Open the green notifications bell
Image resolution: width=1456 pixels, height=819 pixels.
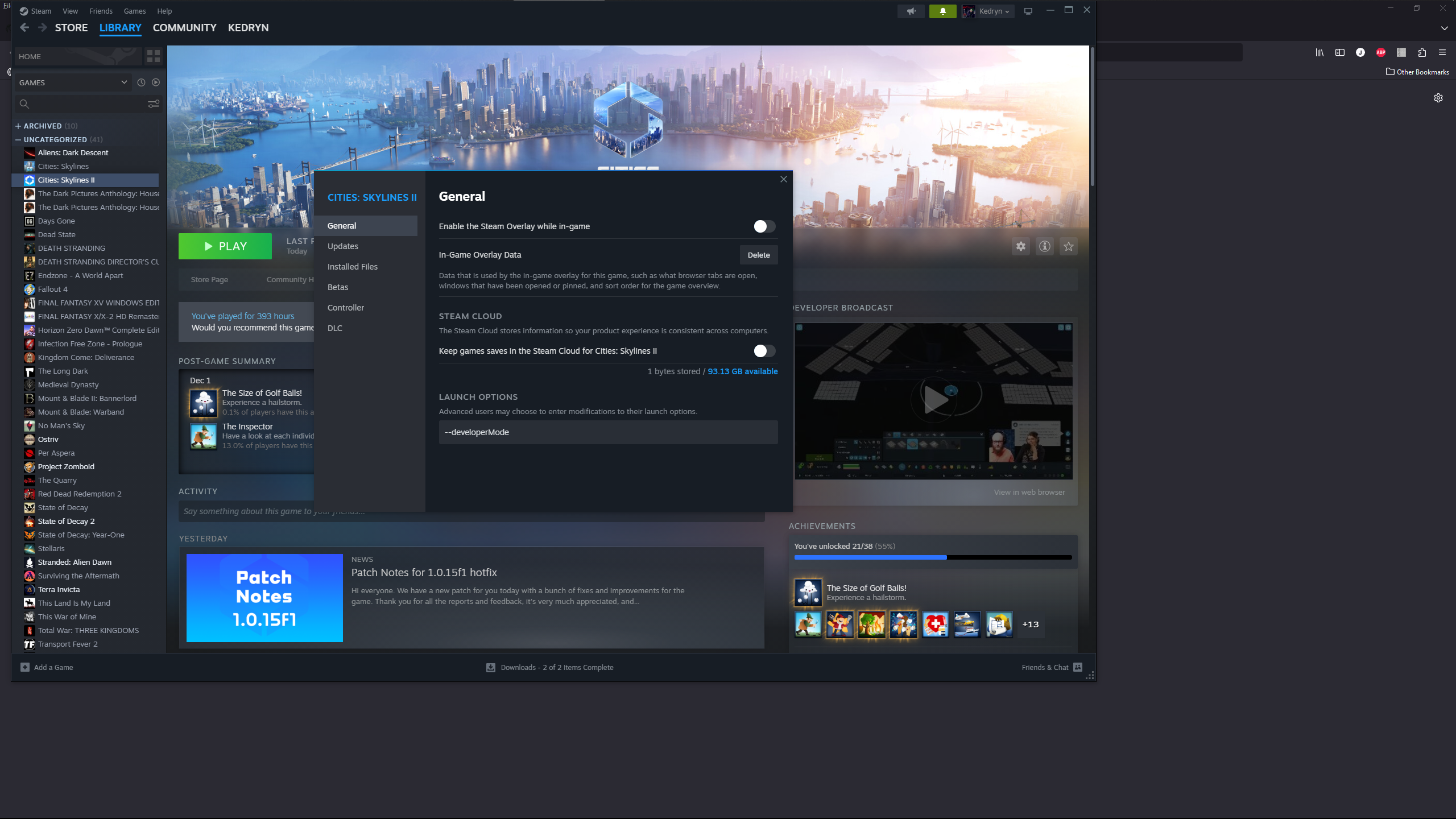tap(942, 11)
